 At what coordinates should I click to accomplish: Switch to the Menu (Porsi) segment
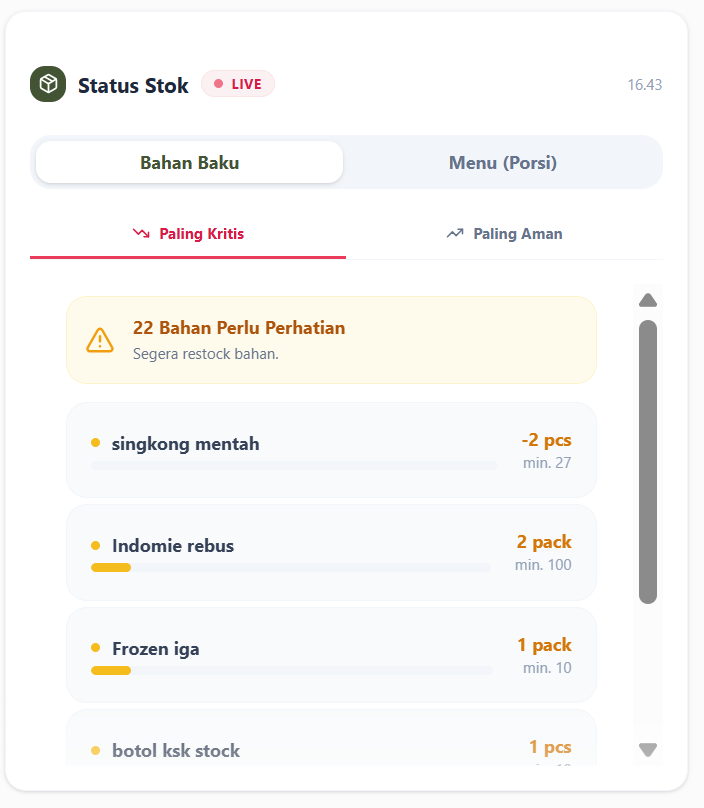[502, 162]
